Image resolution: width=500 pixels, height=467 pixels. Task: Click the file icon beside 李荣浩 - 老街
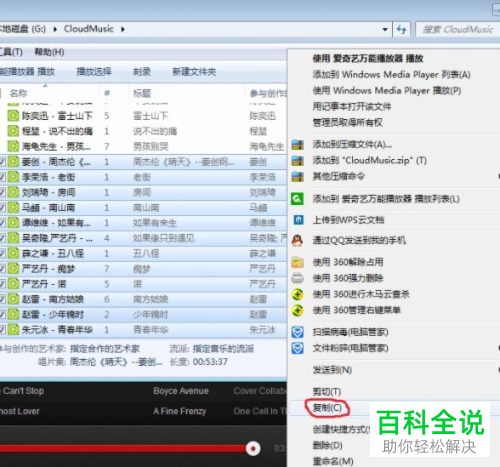13,177
